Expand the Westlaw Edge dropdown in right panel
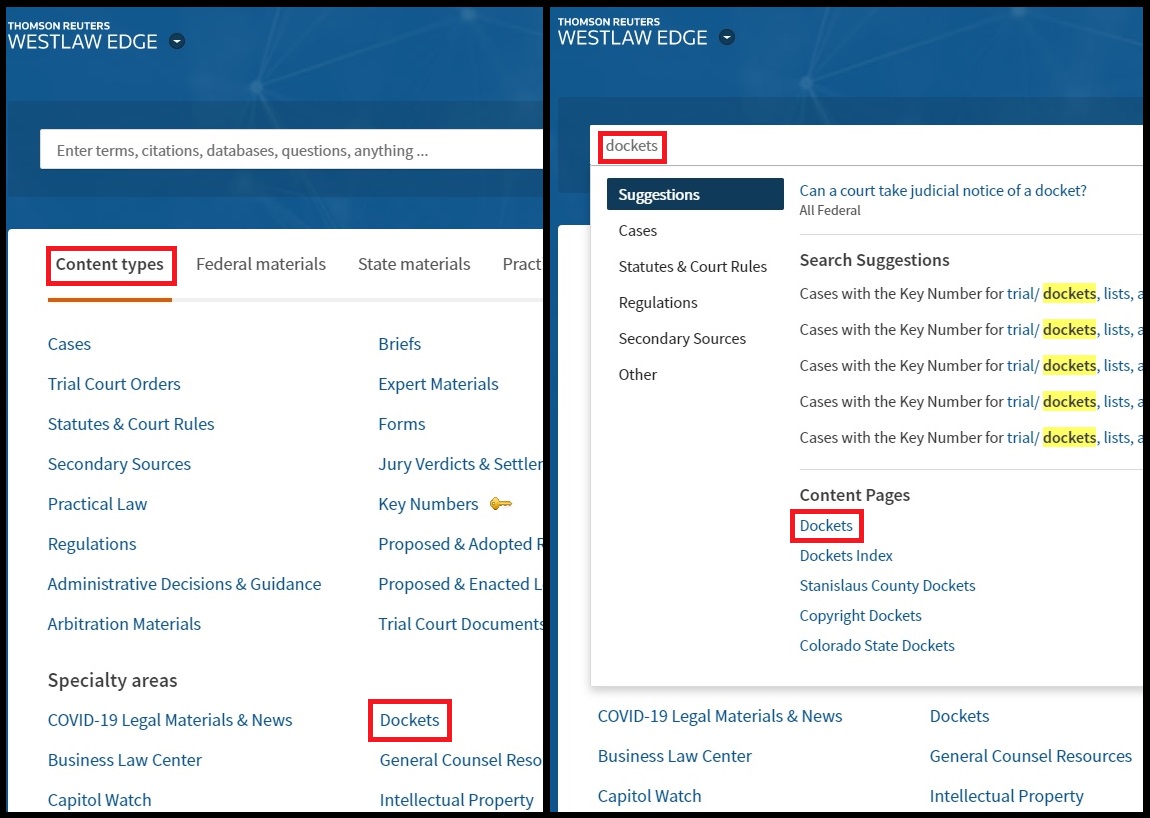The height and width of the screenshot is (818, 1150). tap(727, 37)
